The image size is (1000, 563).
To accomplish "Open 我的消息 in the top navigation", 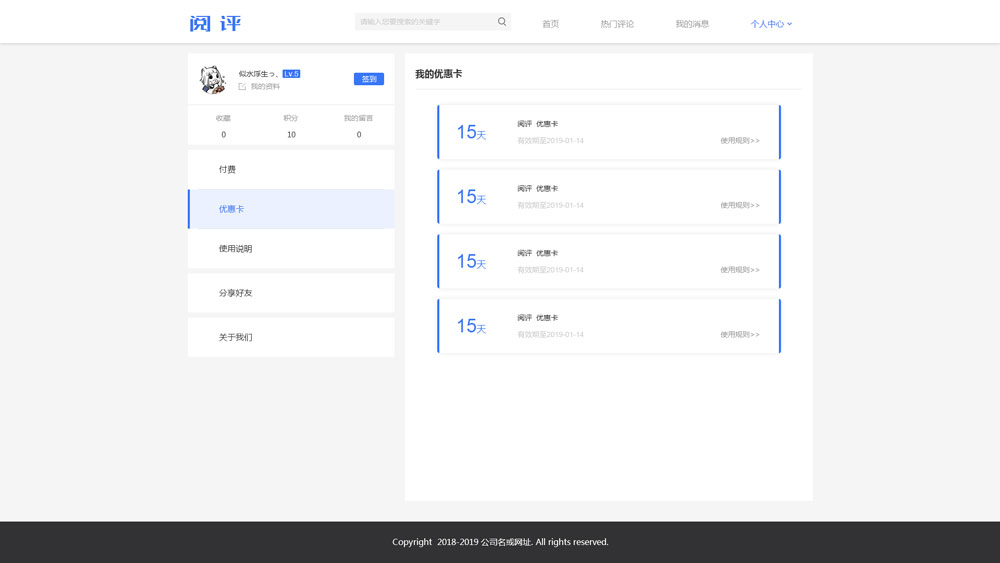I will (x=691, y=24).
